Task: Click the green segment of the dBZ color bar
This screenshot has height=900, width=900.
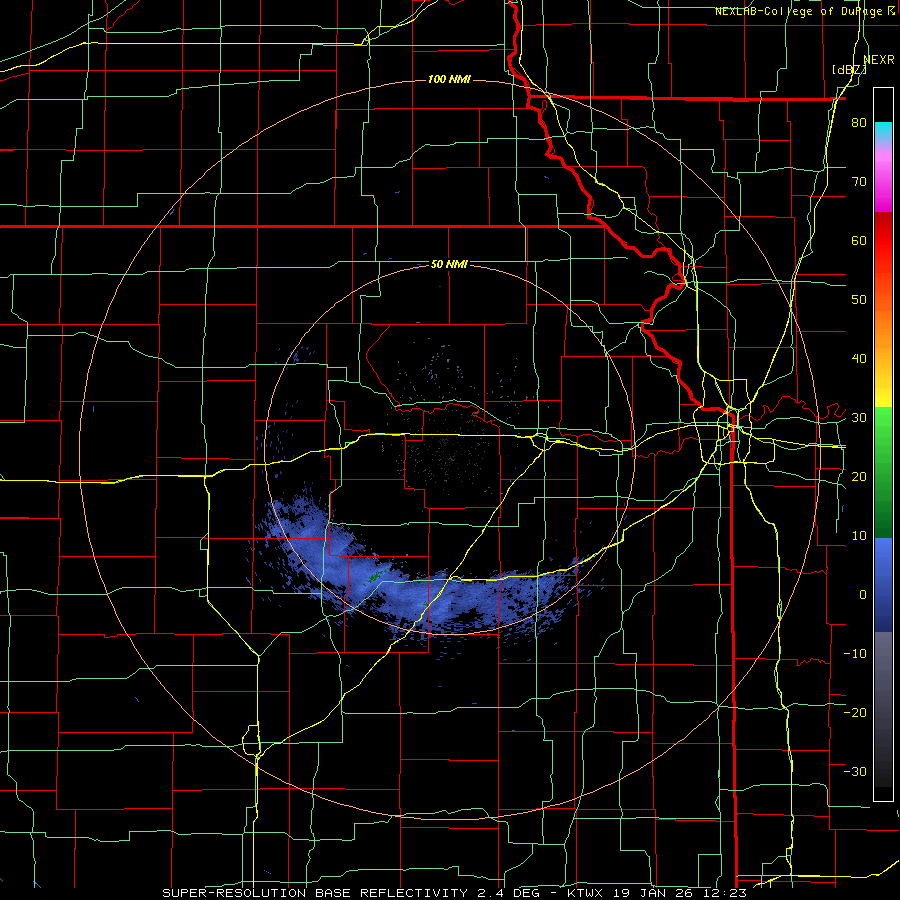Action: [x=883, y=472]
